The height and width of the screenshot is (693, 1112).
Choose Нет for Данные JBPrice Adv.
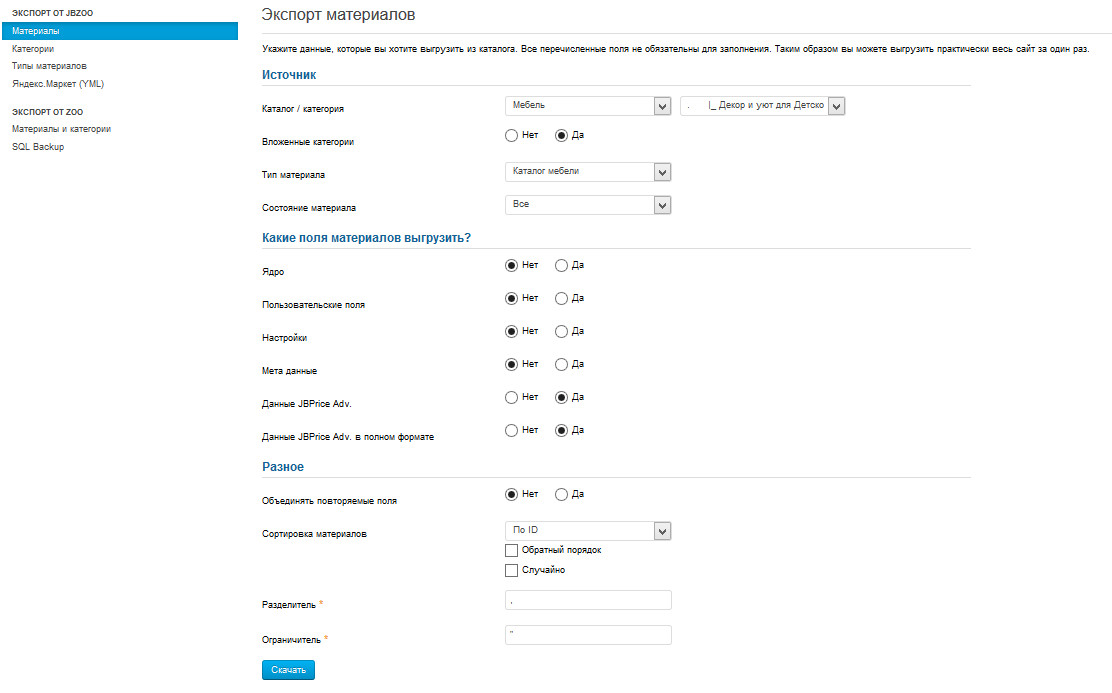(x=512, y=398)
